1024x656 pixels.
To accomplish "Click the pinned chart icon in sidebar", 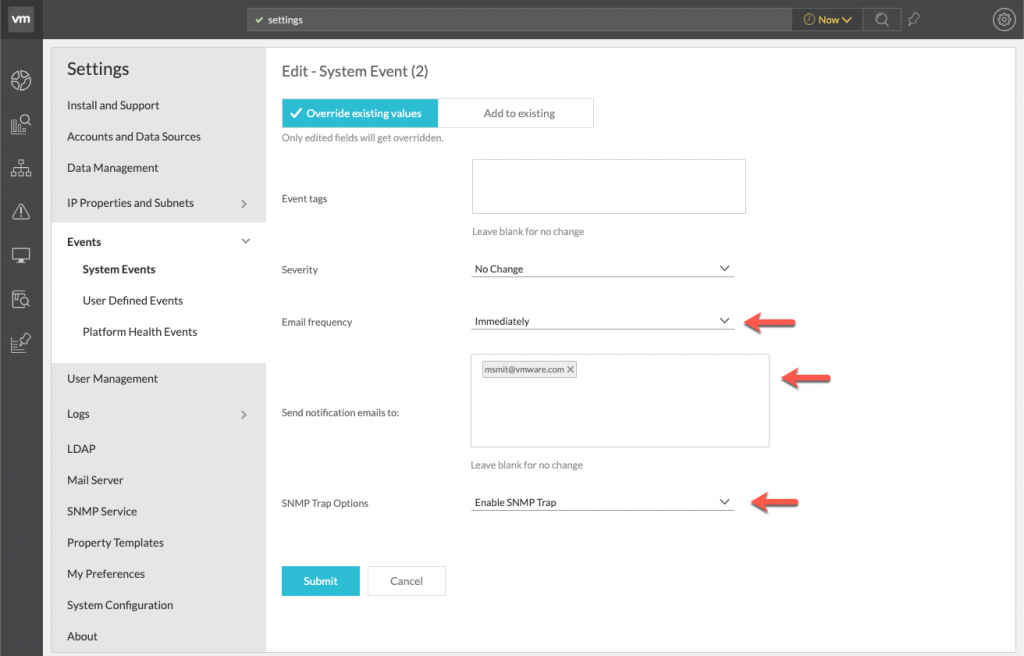I will (x=21, y=344).
